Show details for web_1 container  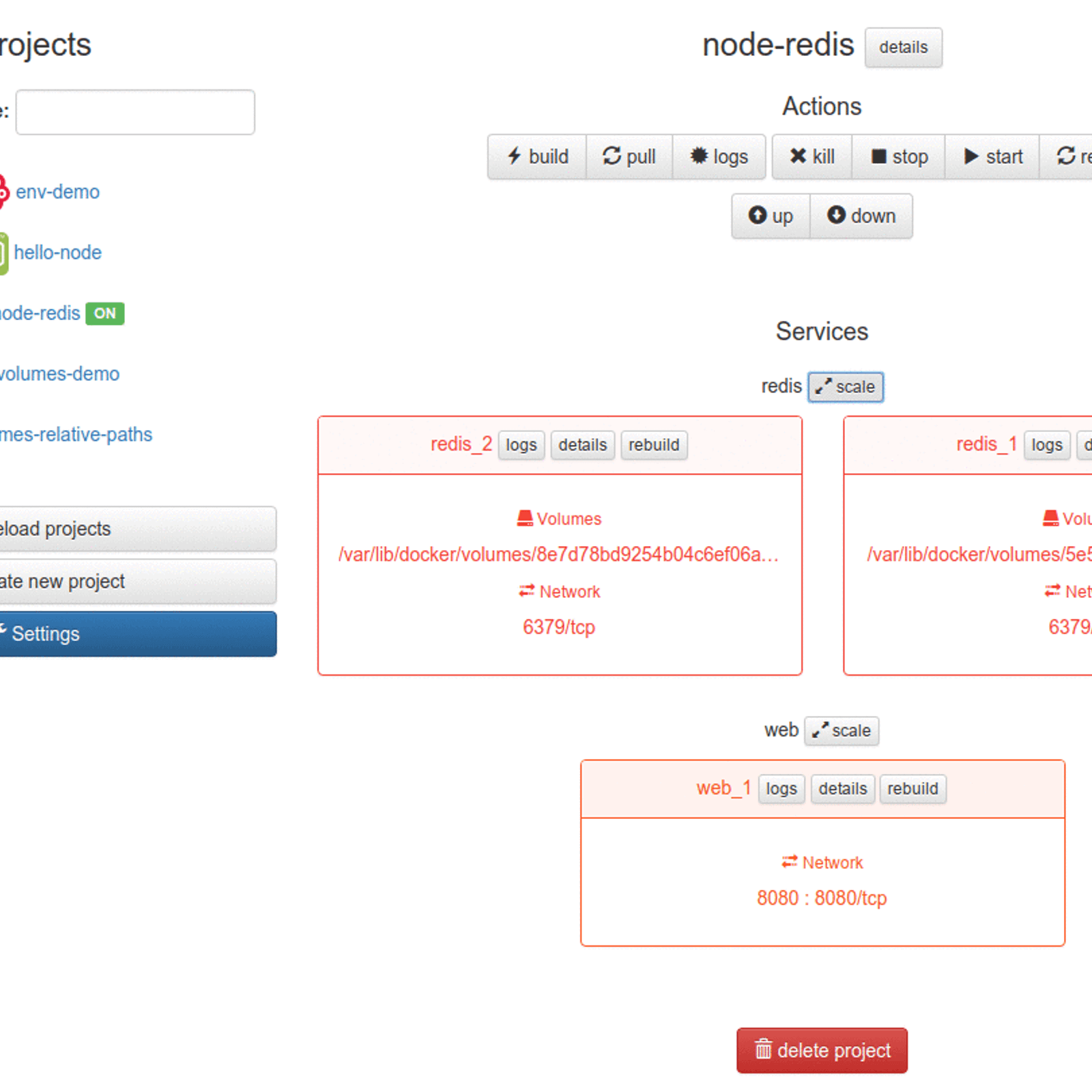point(842,789)
